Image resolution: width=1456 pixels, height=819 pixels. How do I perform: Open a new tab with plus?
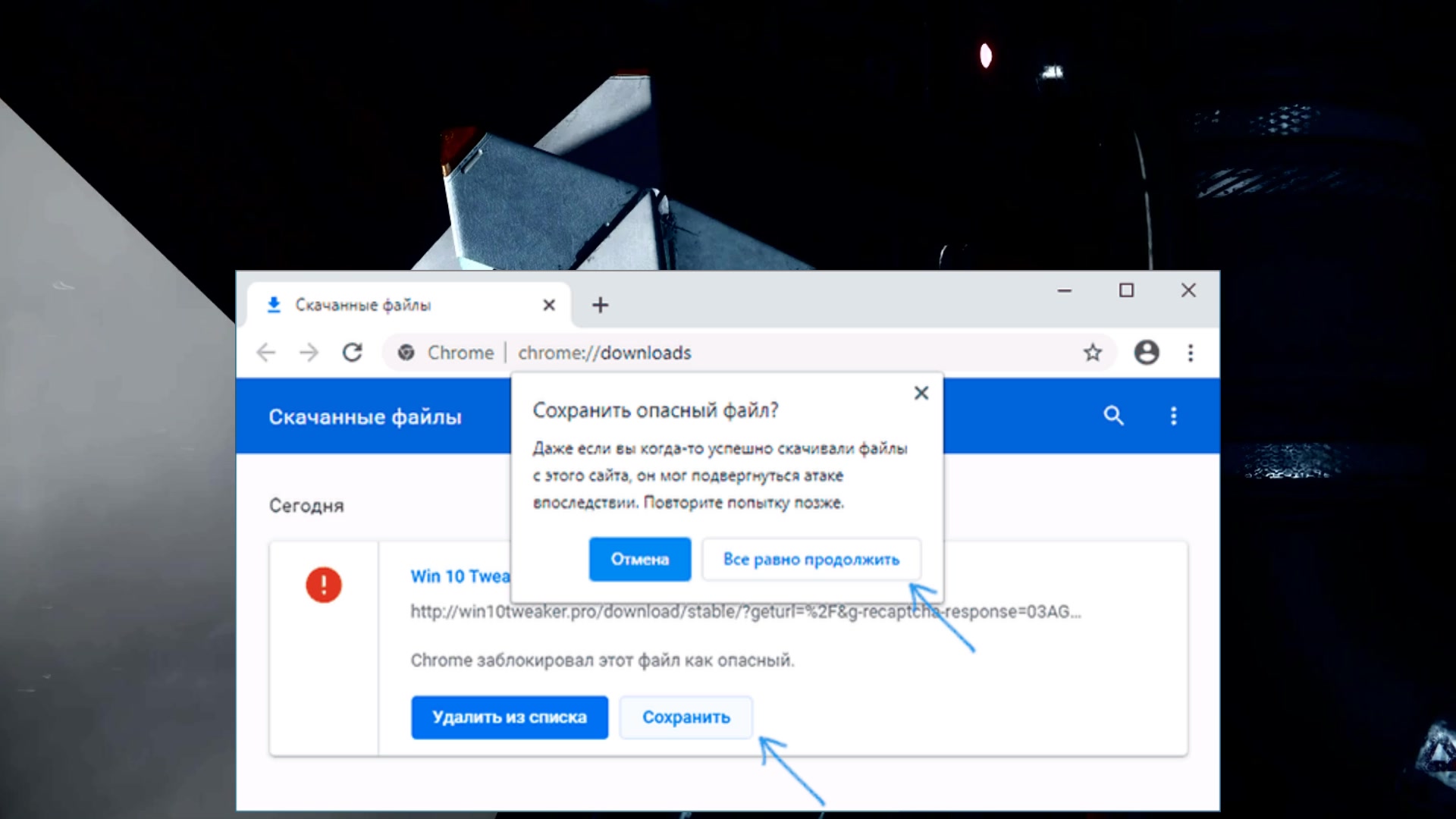click(x=600, y=305)
